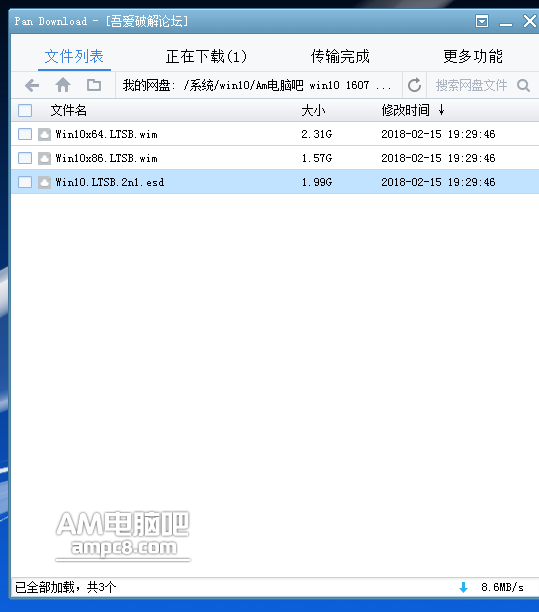Click the 8.6MB/s speed readout
Viewport: 539px width, 612px height.
point(502,587)
